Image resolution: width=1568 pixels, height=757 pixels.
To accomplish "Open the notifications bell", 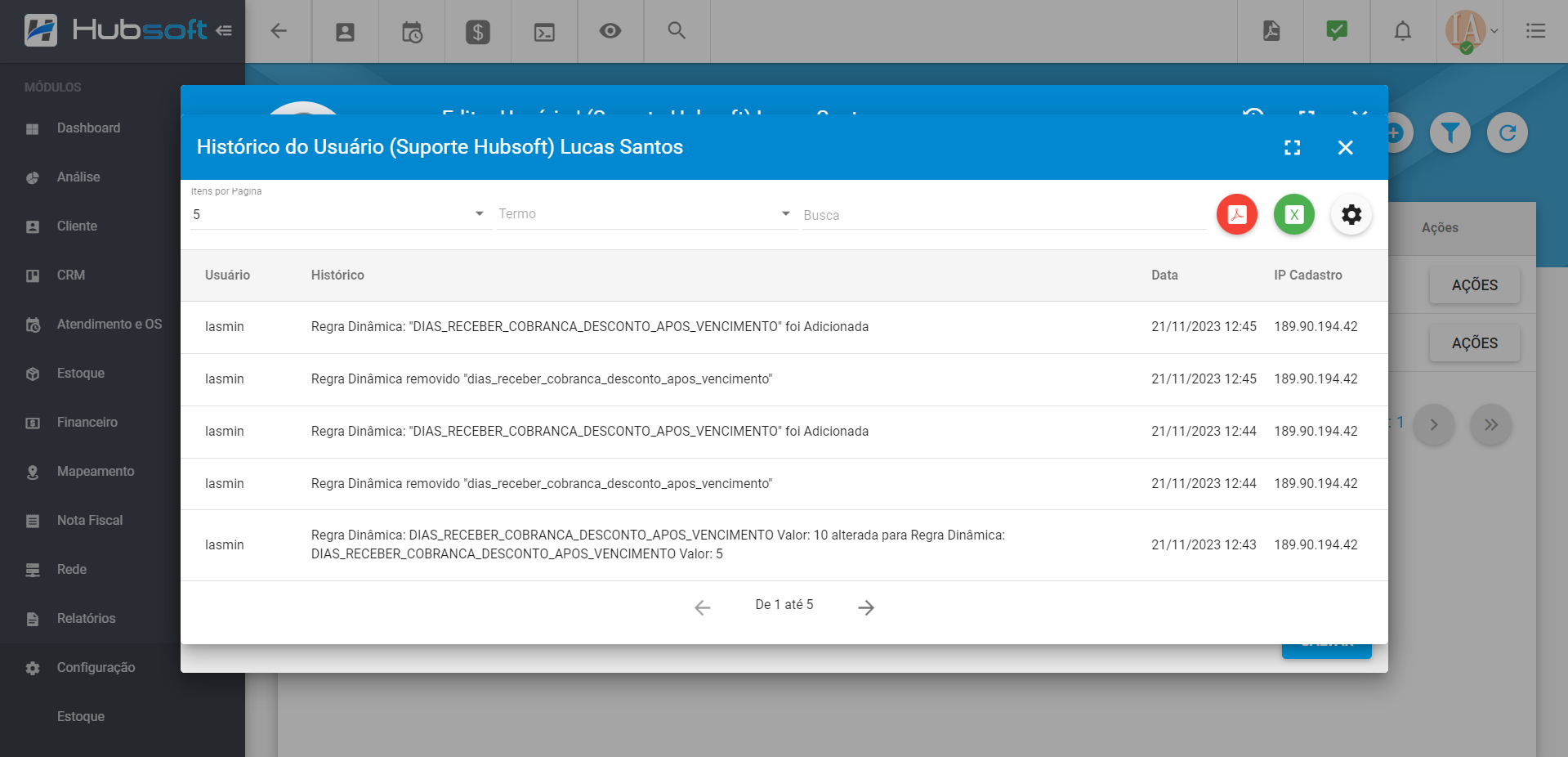I will coord(1403,31).
